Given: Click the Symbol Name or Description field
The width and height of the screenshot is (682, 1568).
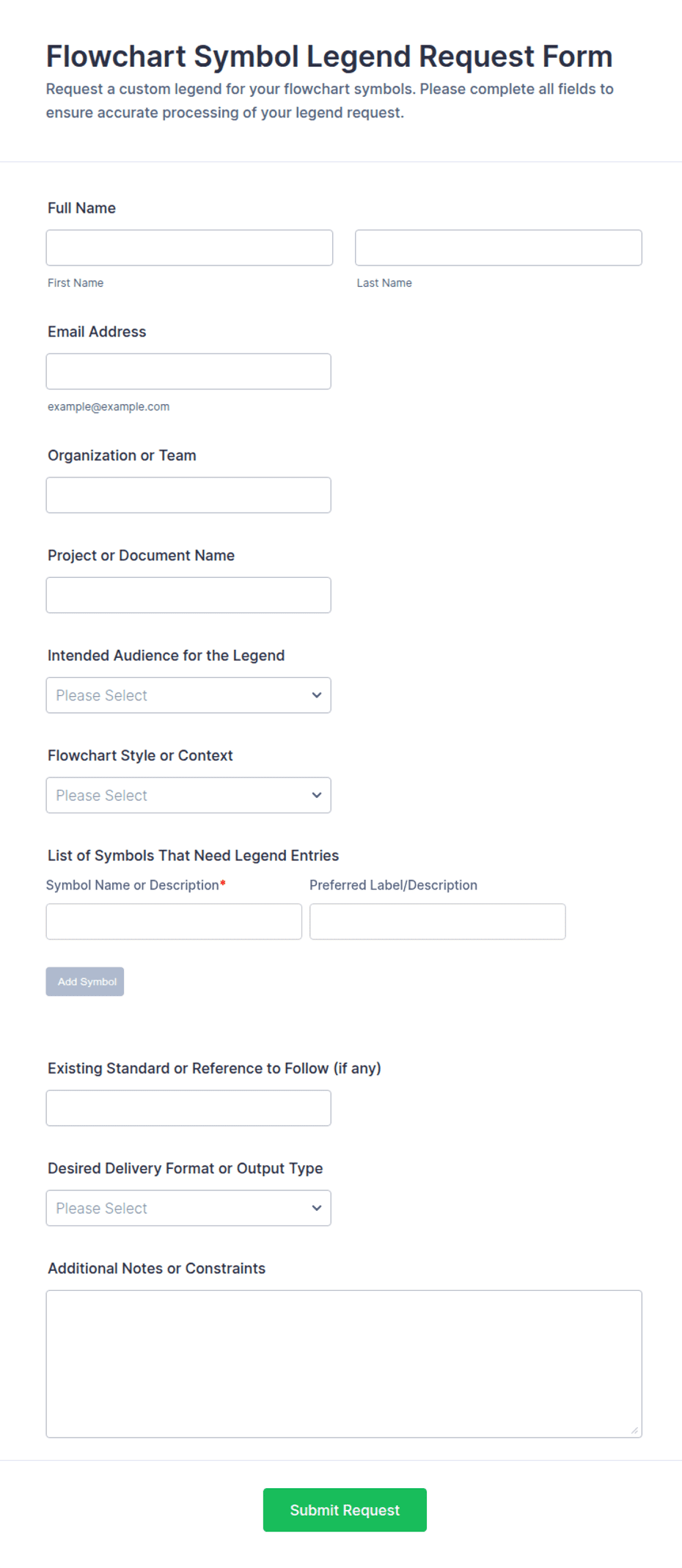Looking at the screenshot, I should point(174,922).
